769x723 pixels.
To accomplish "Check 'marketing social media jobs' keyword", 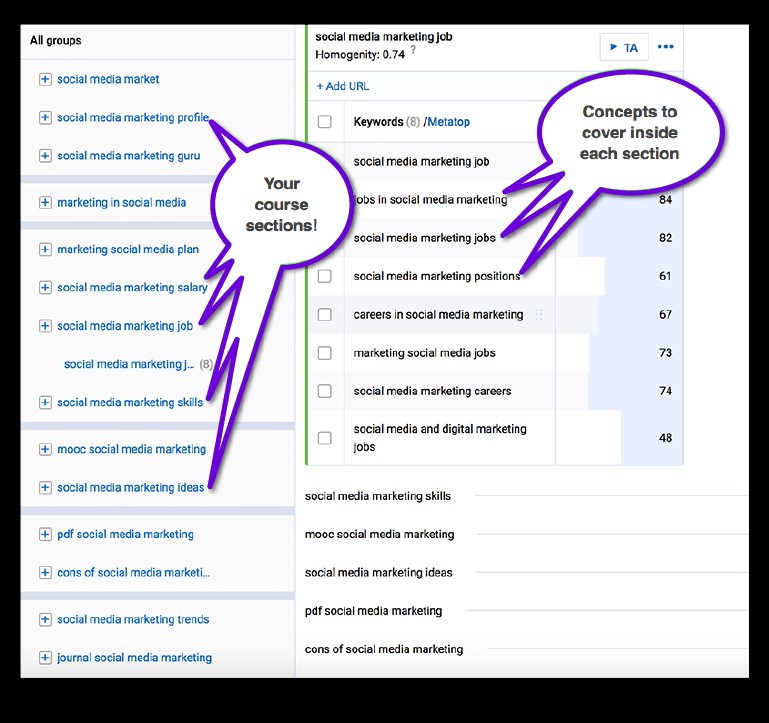I will (x=325, y=353).
